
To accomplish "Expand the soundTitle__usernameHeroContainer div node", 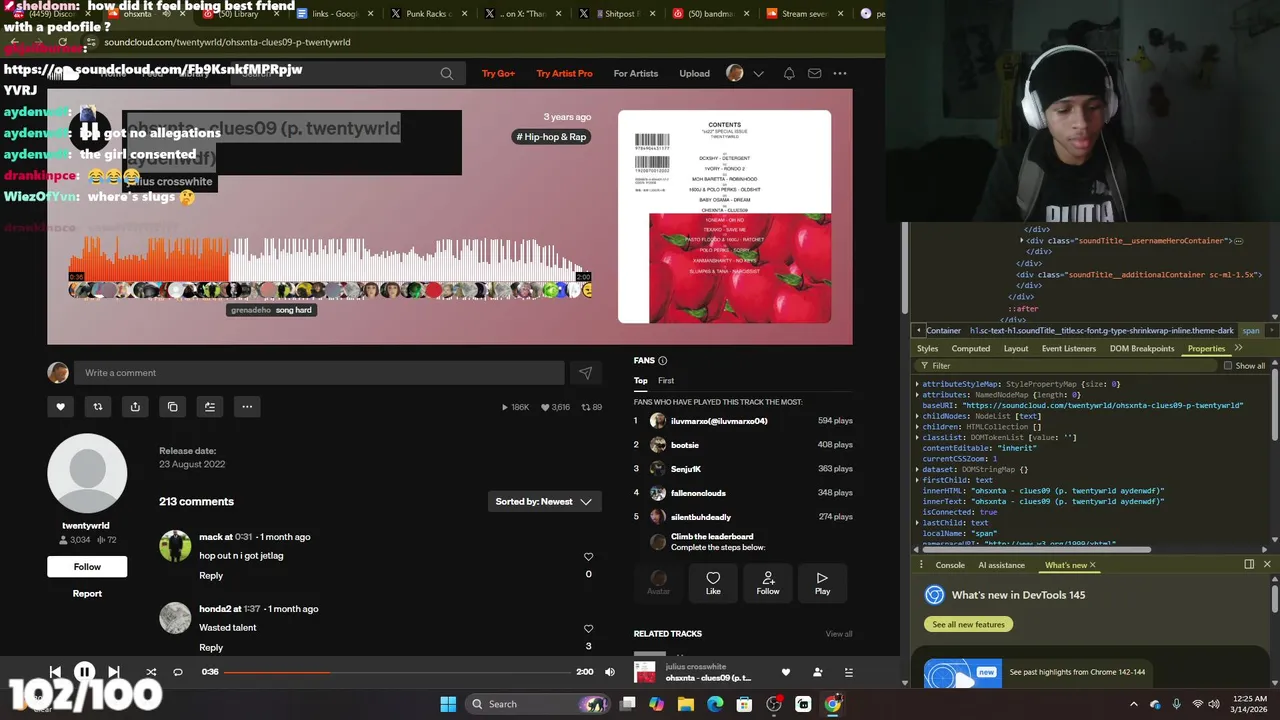I will (x=1022, y=241).
